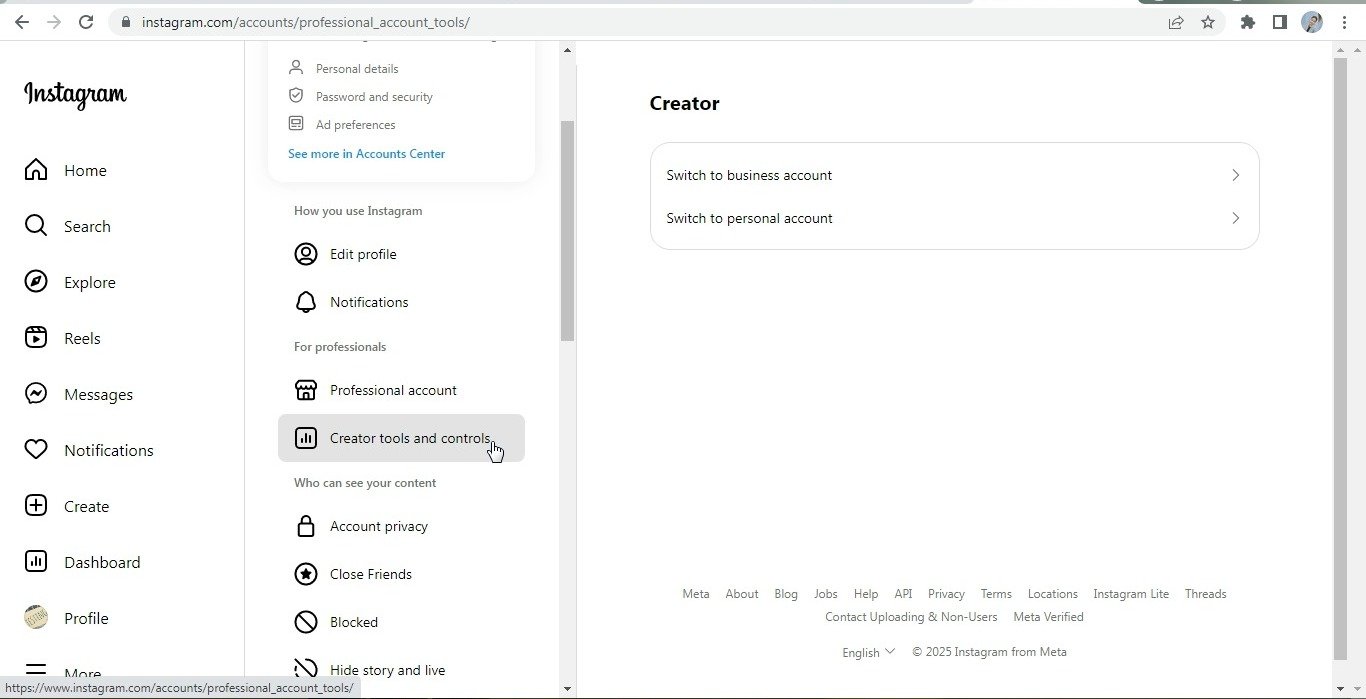Select Account privacy settings

coord(401,526)
